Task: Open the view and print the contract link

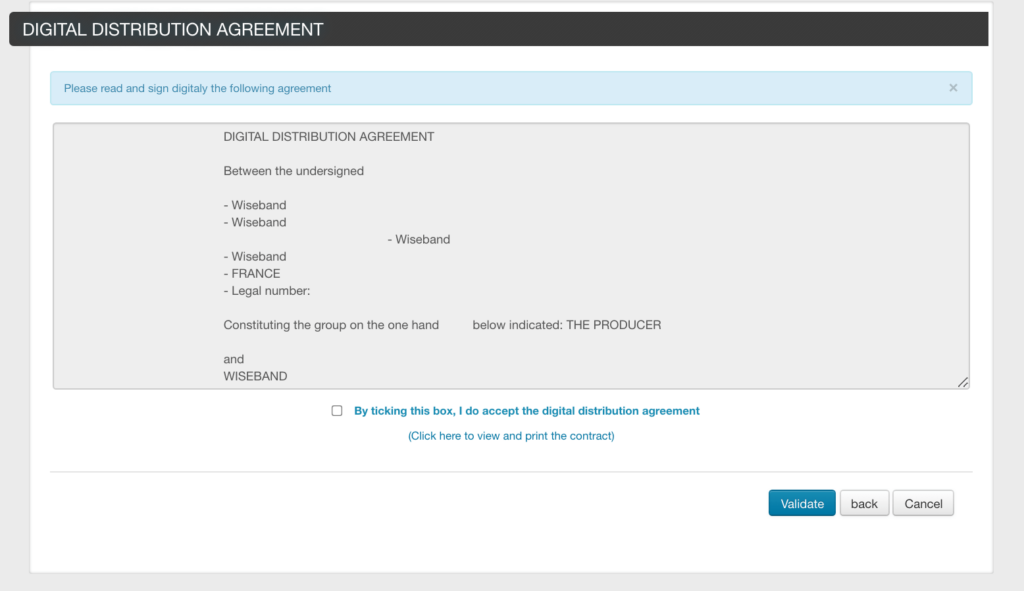Action: (511, 436)
